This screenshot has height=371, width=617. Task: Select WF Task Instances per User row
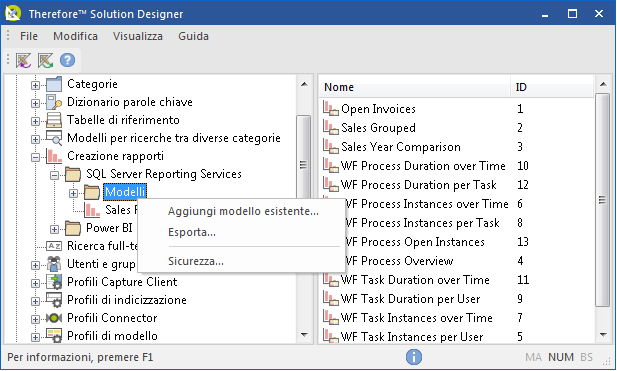click(x=412, y=337)
